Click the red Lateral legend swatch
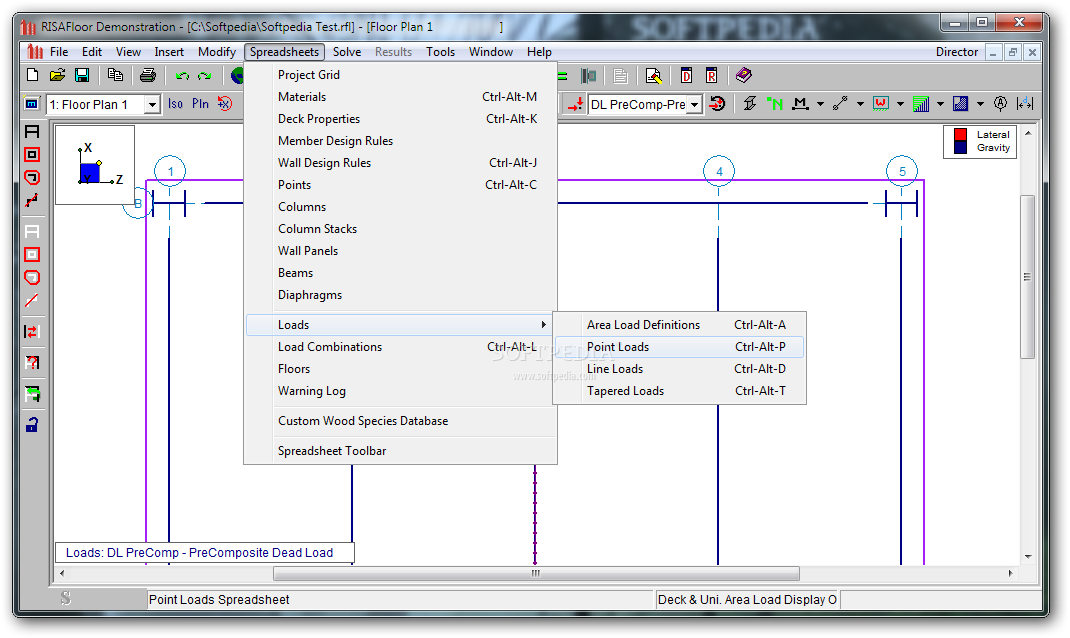Image resolution: width=1070 pixels, height=638 pixels. (961, 134)
